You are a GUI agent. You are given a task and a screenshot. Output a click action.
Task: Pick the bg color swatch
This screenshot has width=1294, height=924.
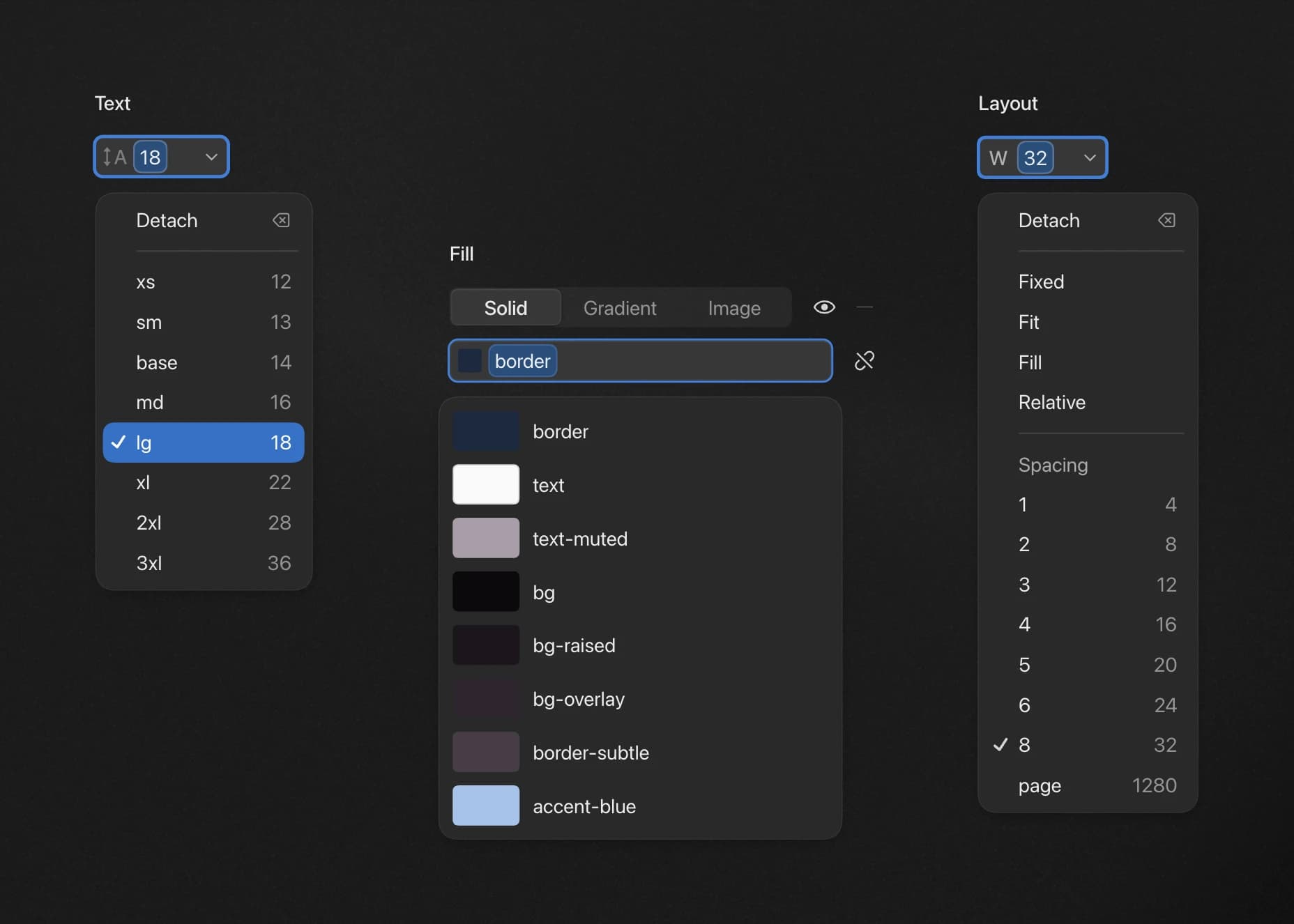pyautogui.click(x=486, y=592)
